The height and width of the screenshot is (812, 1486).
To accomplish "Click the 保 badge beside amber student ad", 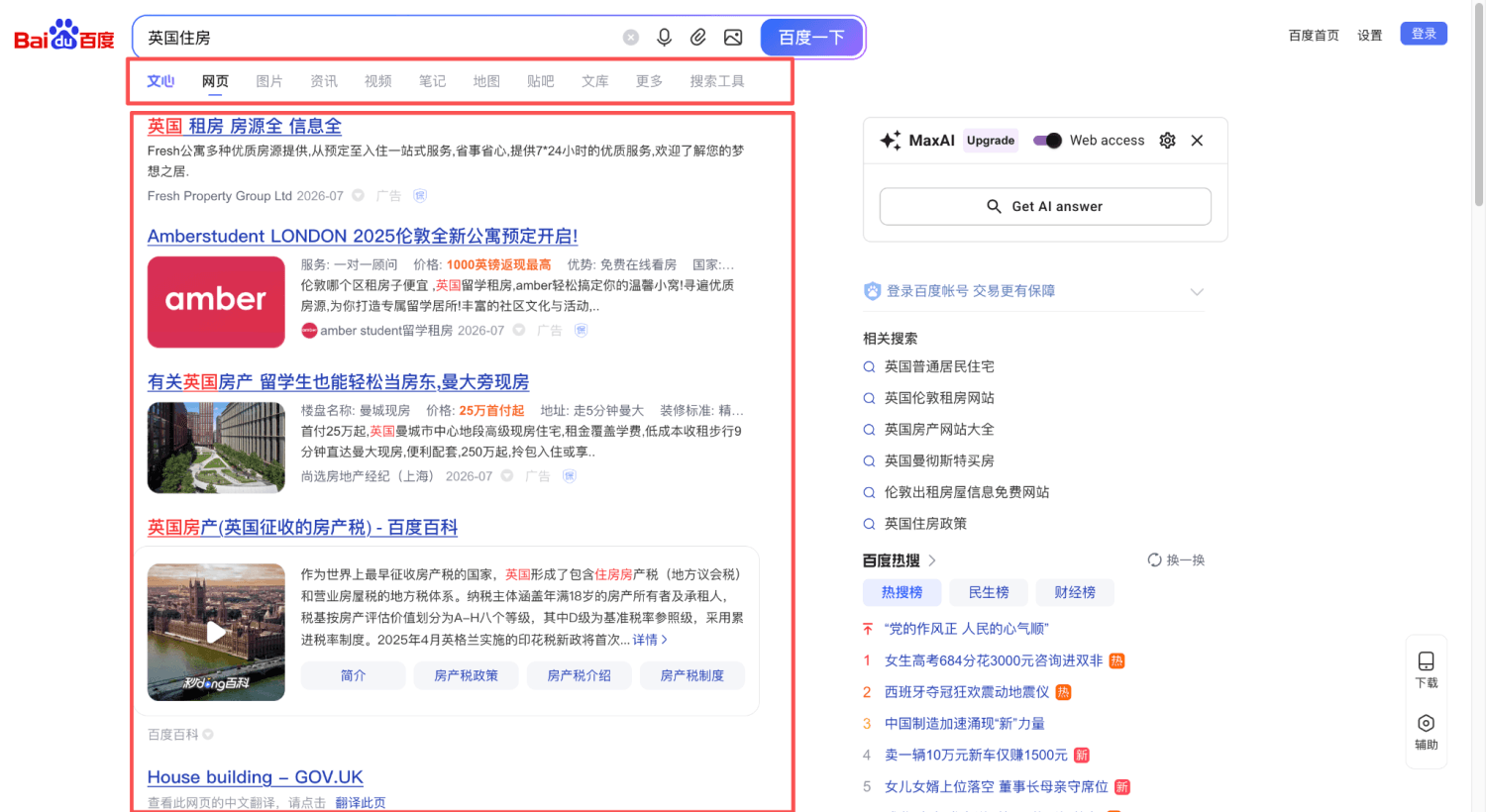I will [582, 331].
